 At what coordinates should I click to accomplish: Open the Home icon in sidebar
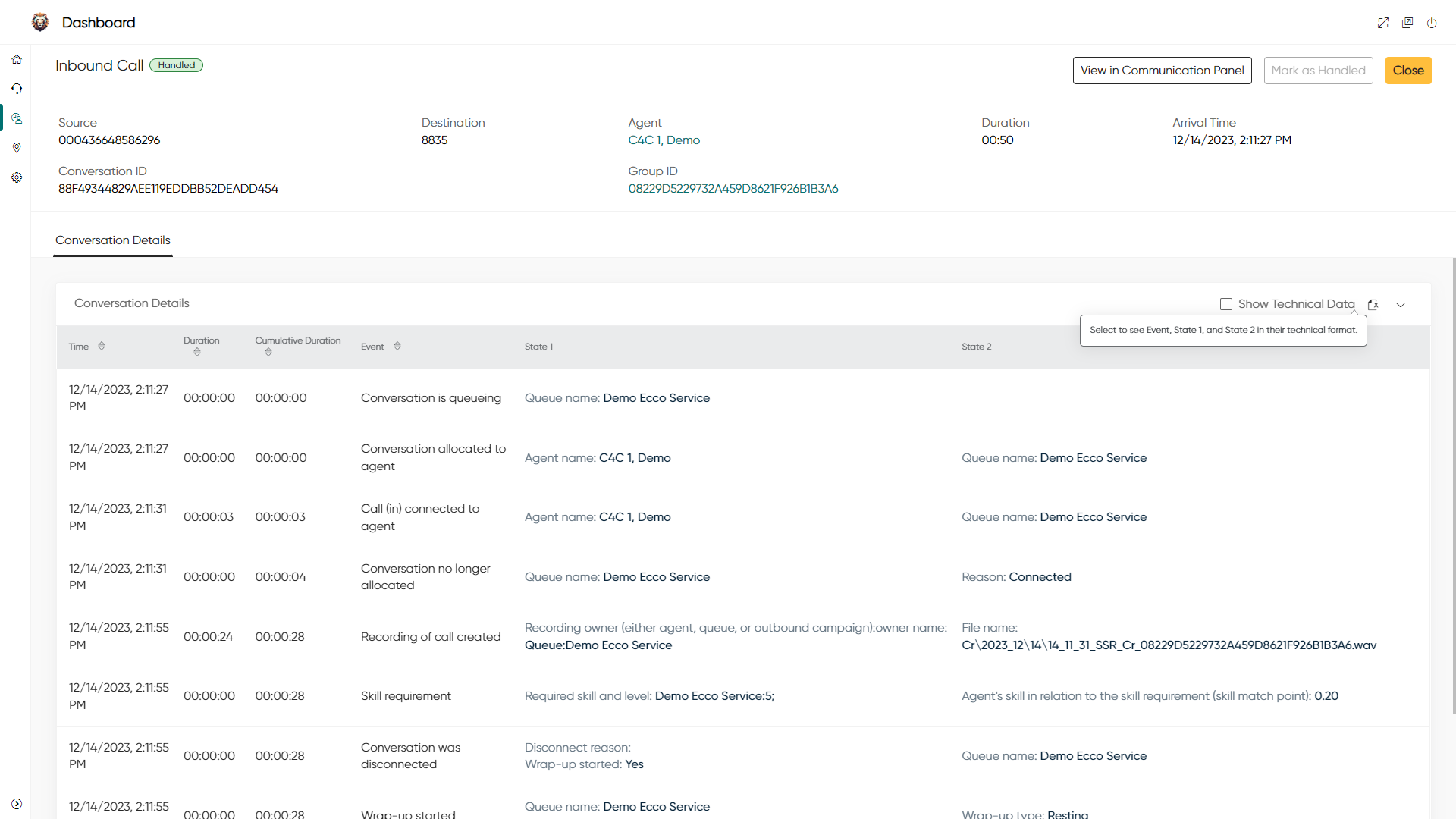[x=17, y=59]
